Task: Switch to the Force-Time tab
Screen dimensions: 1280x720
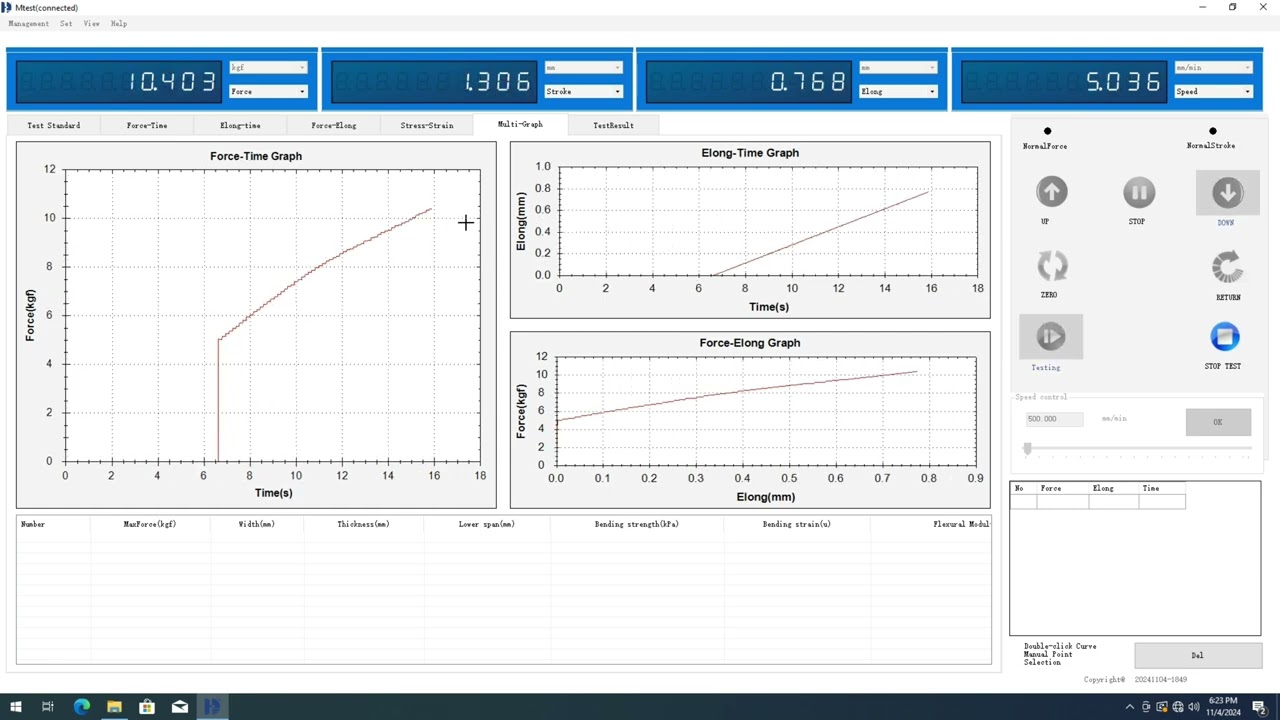Action: point(147,125)
